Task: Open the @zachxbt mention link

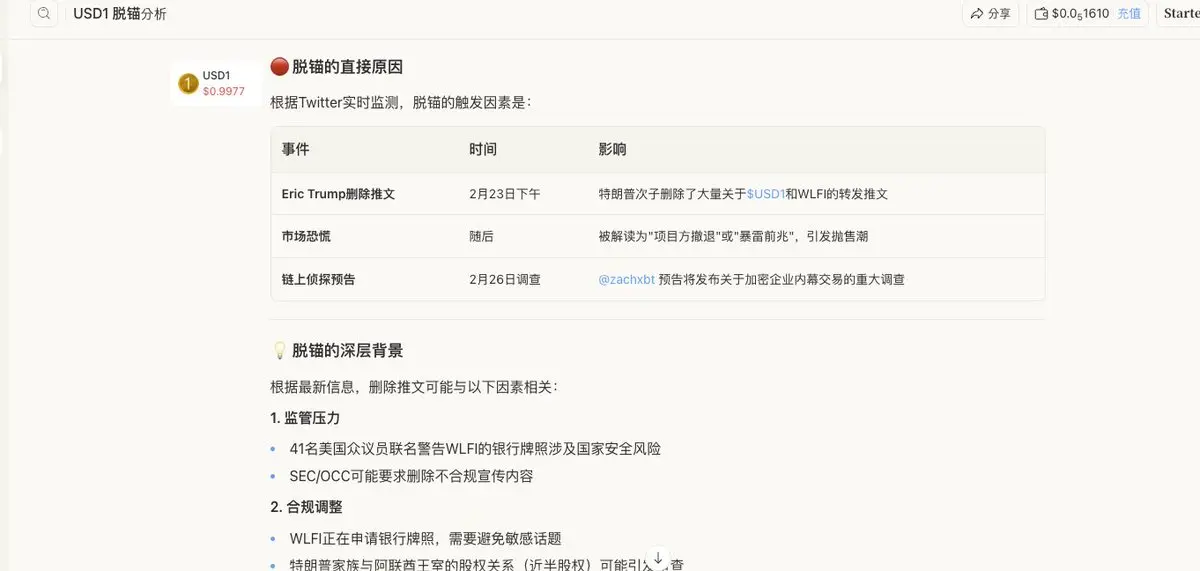Action: pos(626,280)
